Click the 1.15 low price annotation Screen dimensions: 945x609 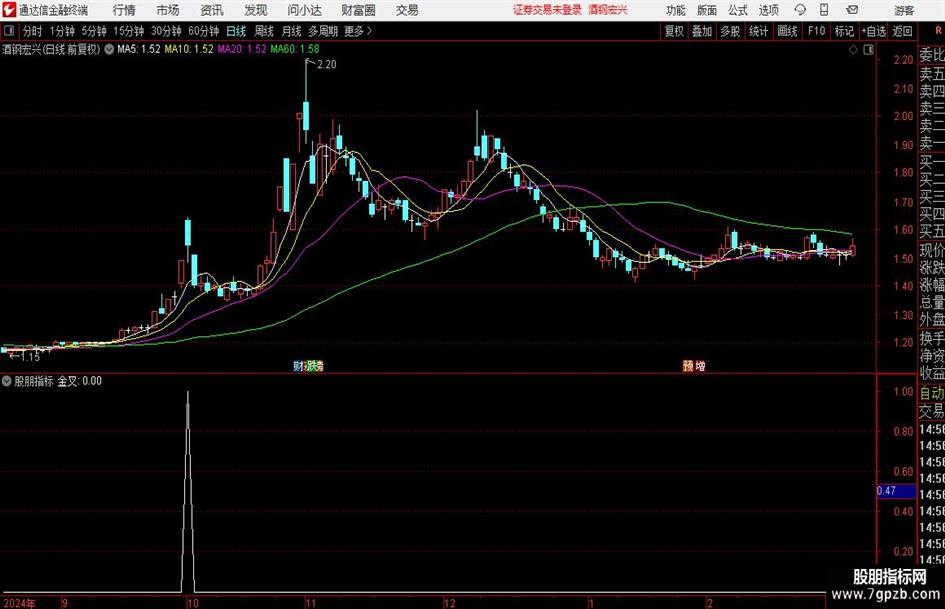(30, 357)
